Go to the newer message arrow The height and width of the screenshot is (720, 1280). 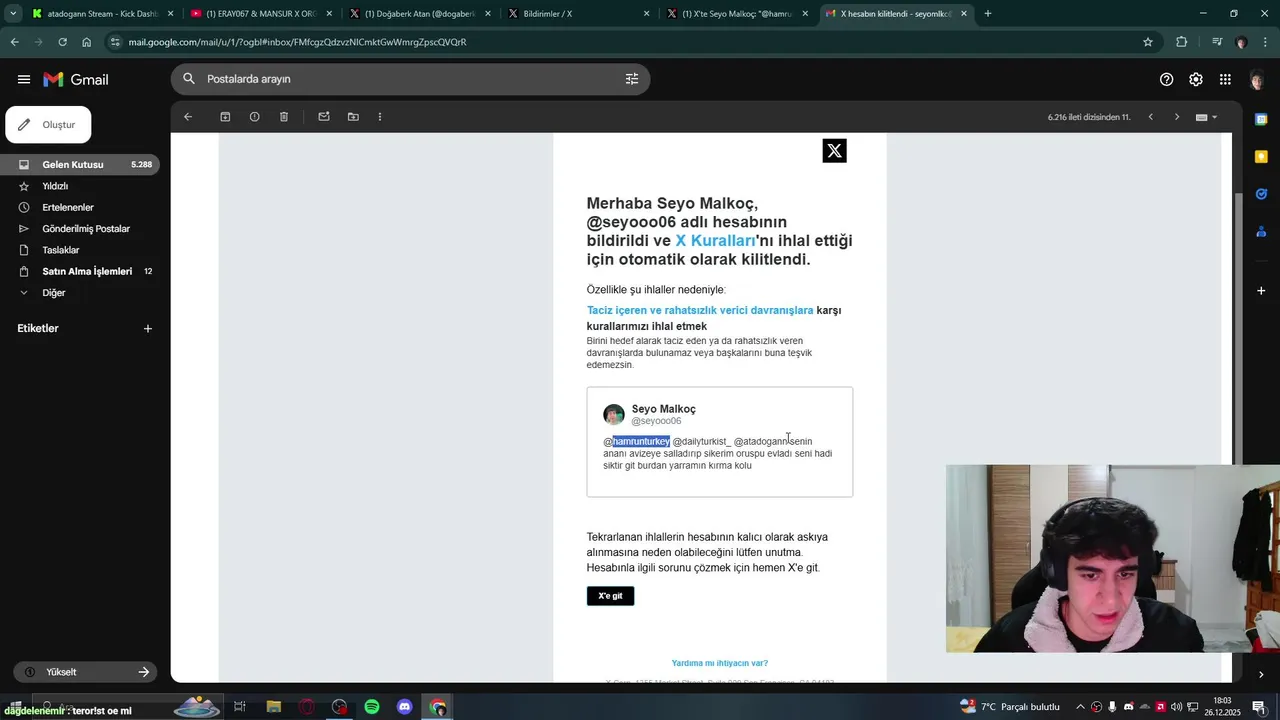(x=1150, y=117)
